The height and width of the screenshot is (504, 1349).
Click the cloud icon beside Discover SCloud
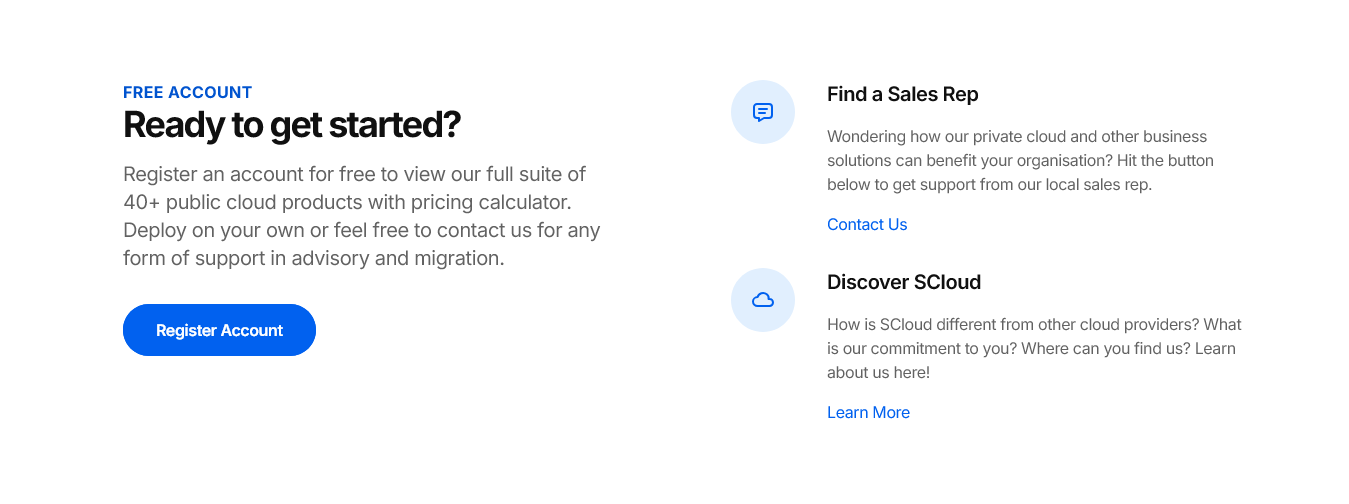click(x=763, y=300)
